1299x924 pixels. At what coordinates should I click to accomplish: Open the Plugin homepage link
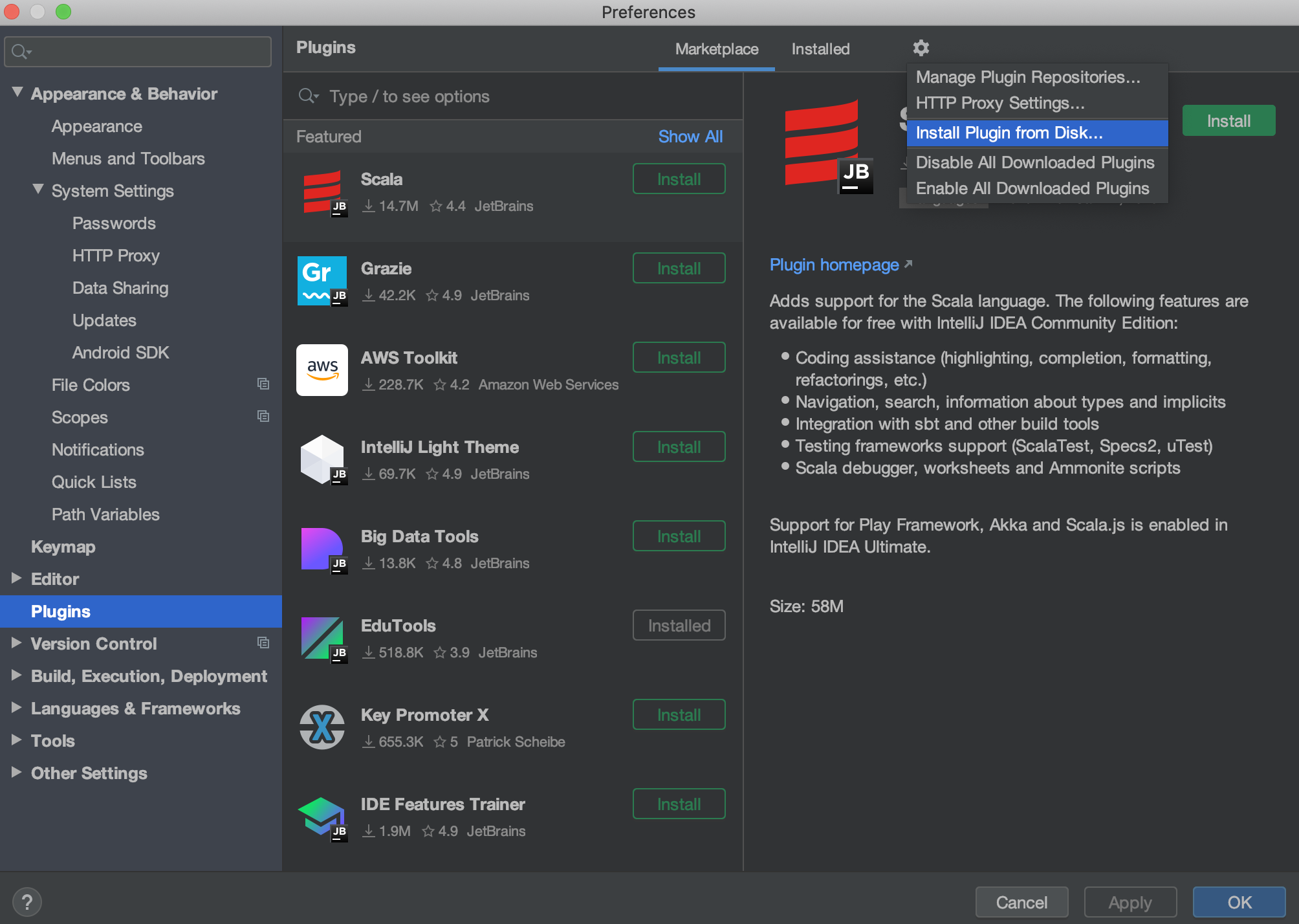pos(834,265)
